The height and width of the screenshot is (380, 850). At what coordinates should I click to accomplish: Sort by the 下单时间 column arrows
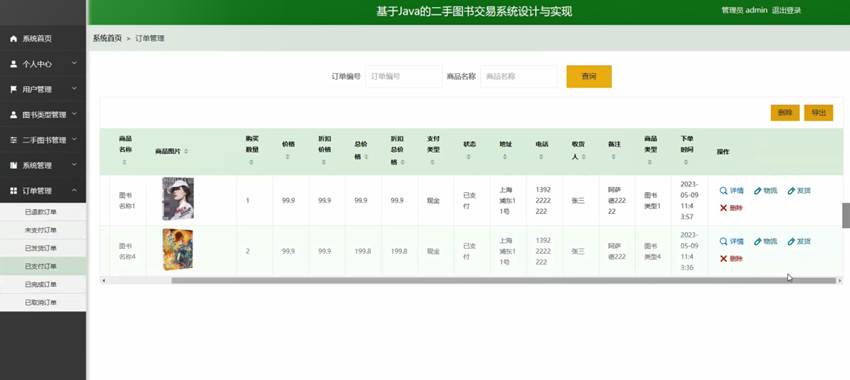coord(686,162)
